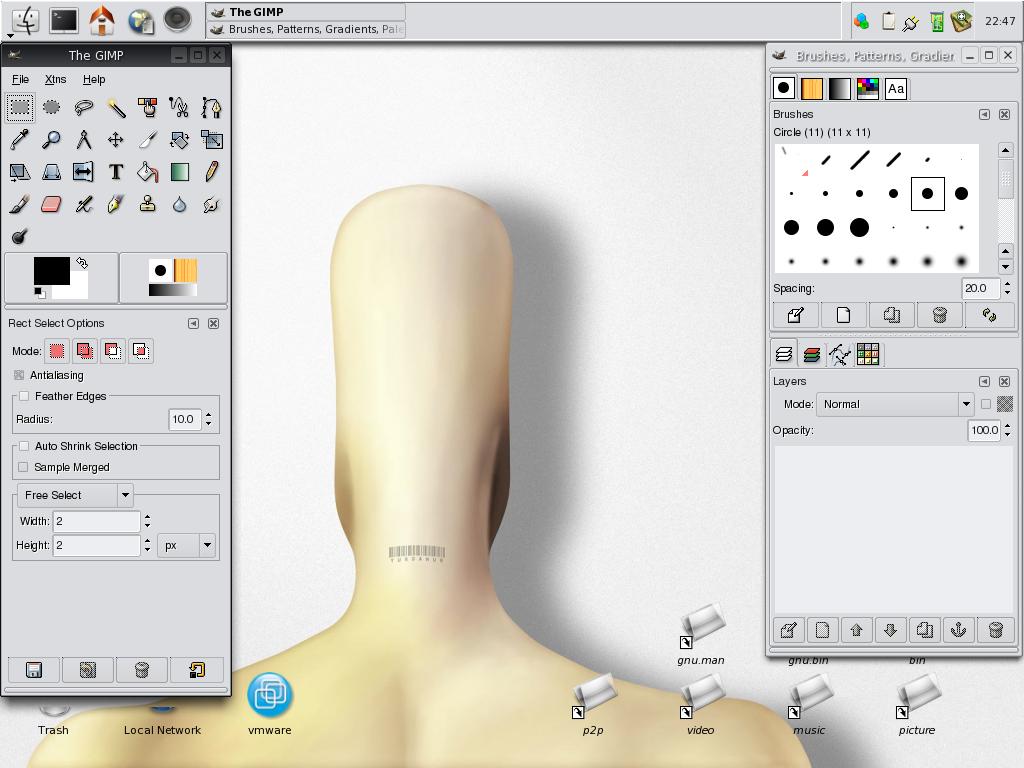Select the Scissors select tool
Viewport: 1024px width, 768px height.
tap(180, 107)
